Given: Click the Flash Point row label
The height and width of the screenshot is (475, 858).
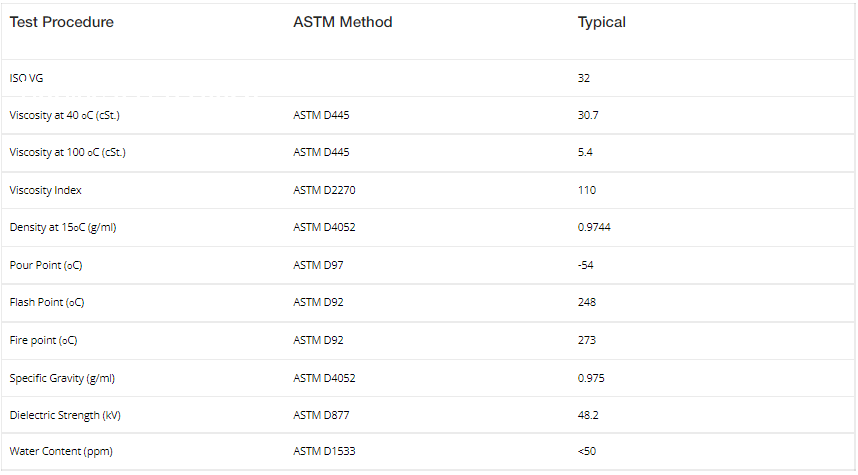Looking at the screenshot, I should point(47,302).
